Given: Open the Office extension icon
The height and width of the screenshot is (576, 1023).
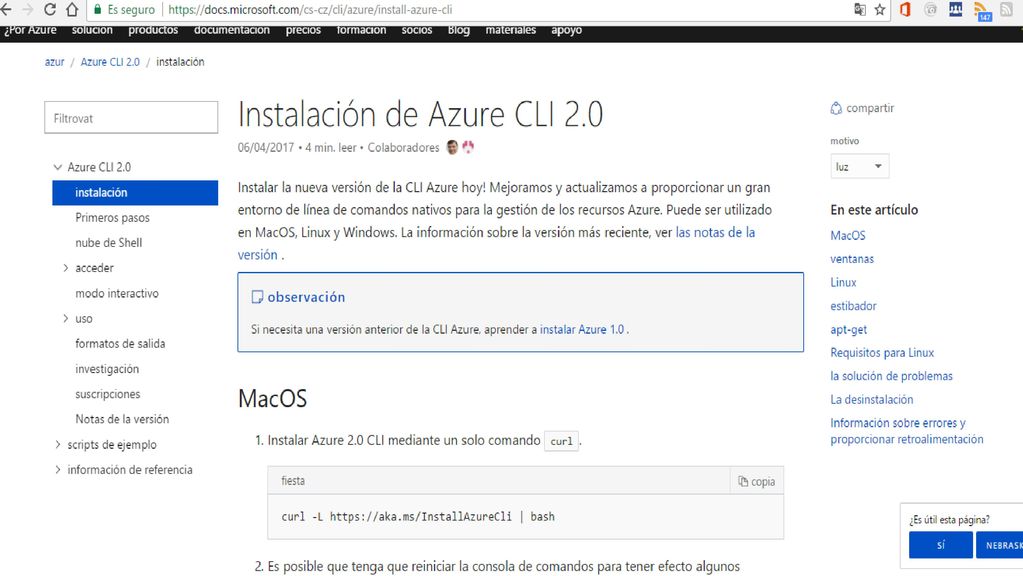Looking at the screenshot, I should (905, 10).
